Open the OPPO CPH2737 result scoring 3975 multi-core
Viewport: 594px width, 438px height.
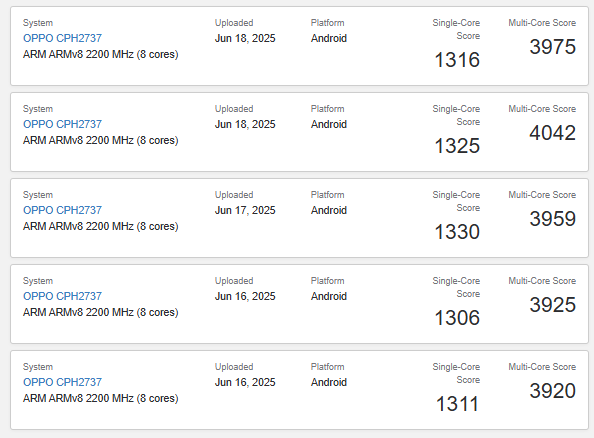[63, 38]
